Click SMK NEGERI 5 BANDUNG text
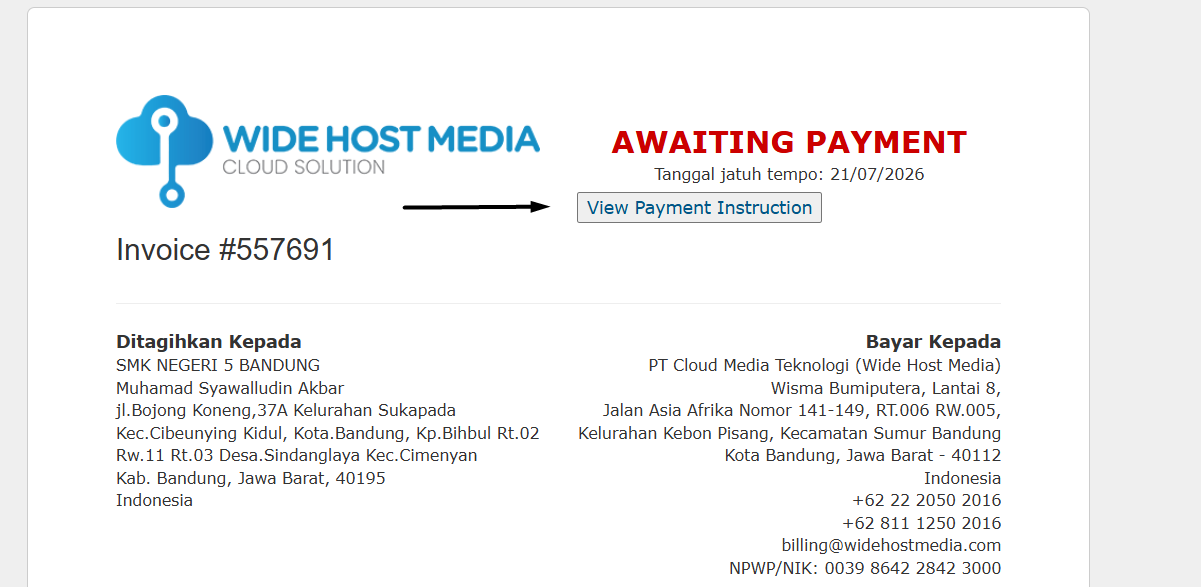The height and width of the screenshot is (587, 1201). click(x=218, y=365)
